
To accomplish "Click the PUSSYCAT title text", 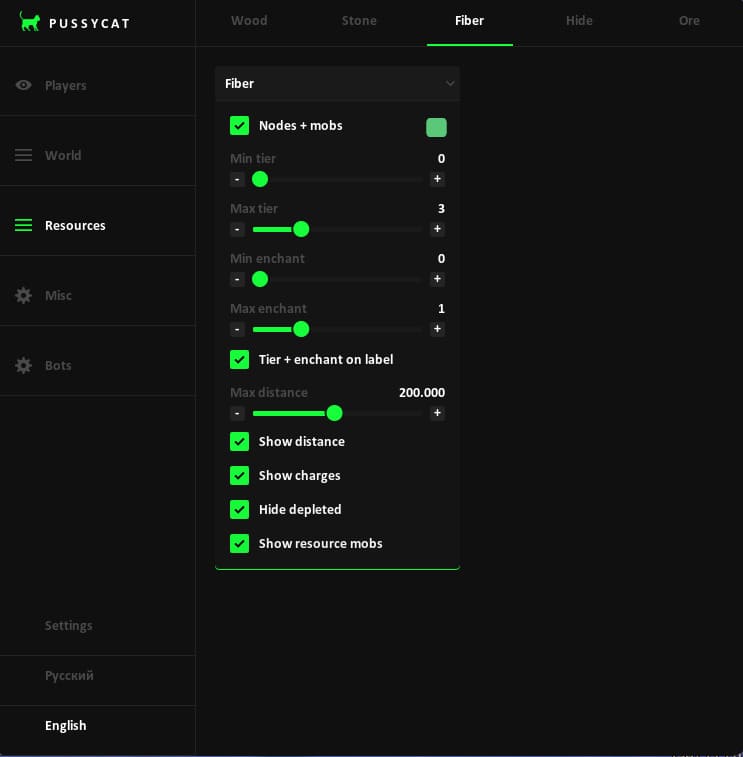I will click(x=89, y=24).
